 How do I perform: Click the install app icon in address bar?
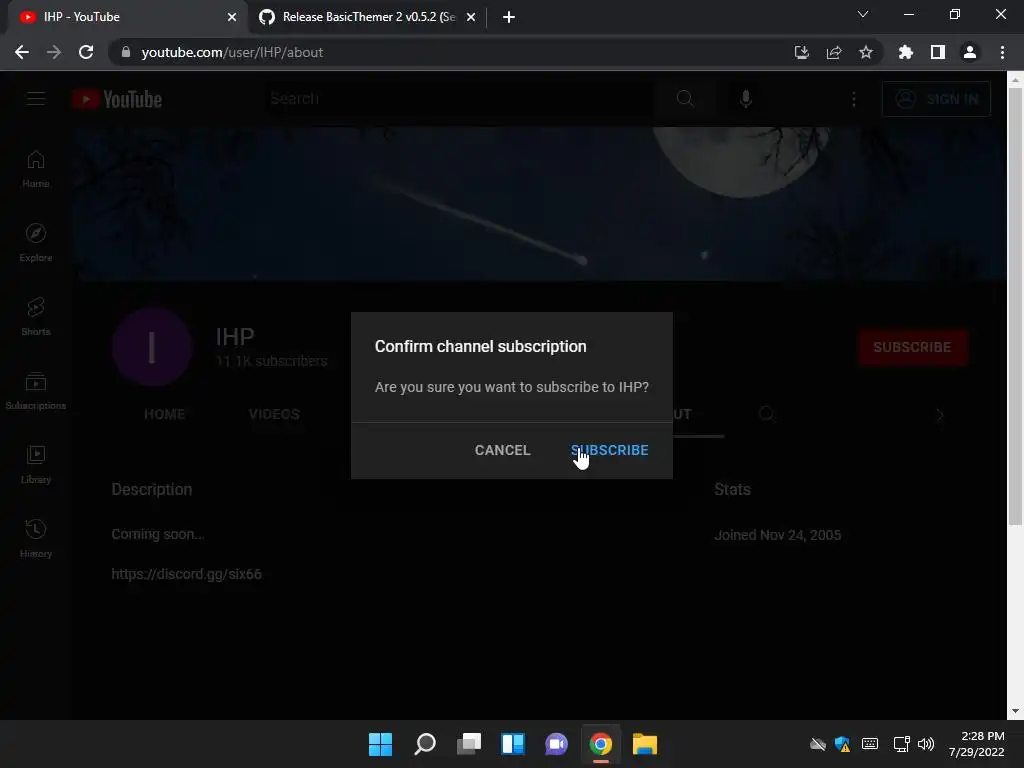tap(801, 52)
